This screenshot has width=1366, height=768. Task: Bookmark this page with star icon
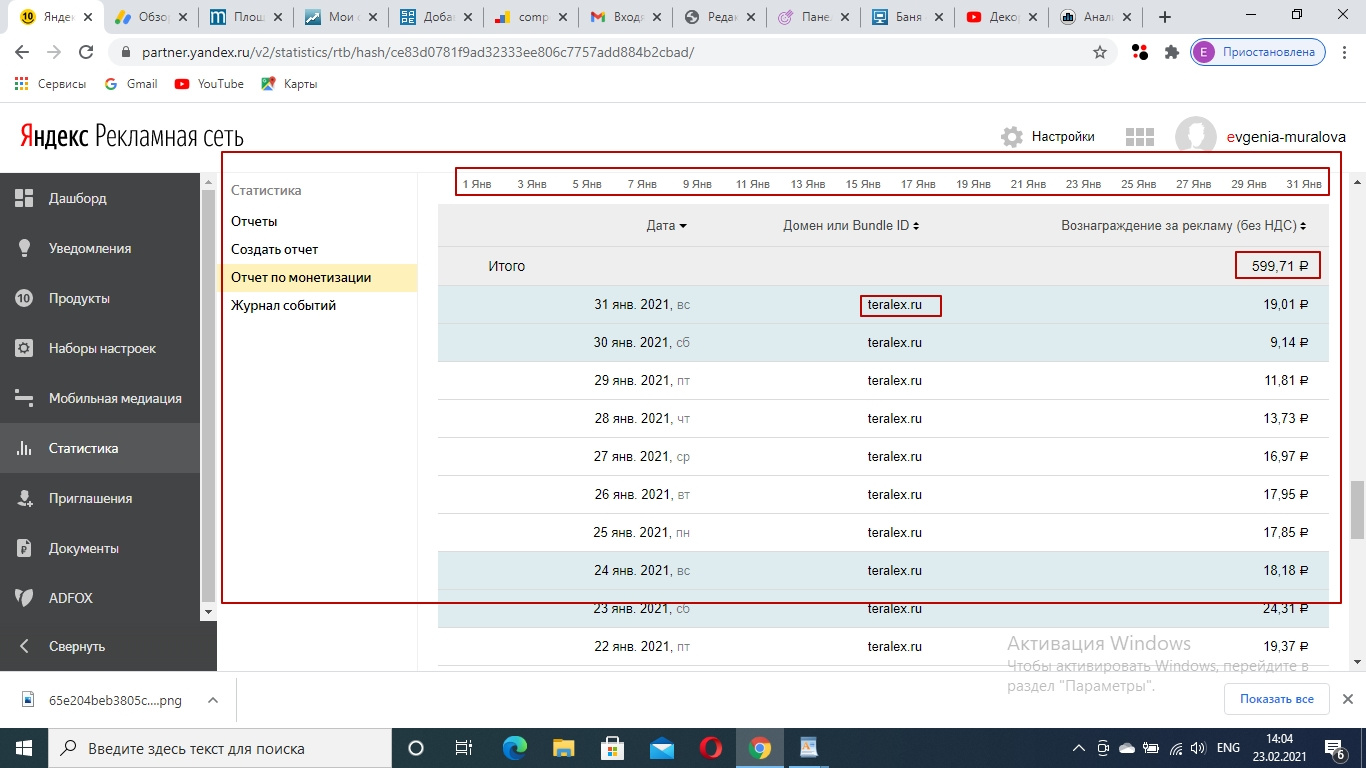click(x=1100, y=52)
